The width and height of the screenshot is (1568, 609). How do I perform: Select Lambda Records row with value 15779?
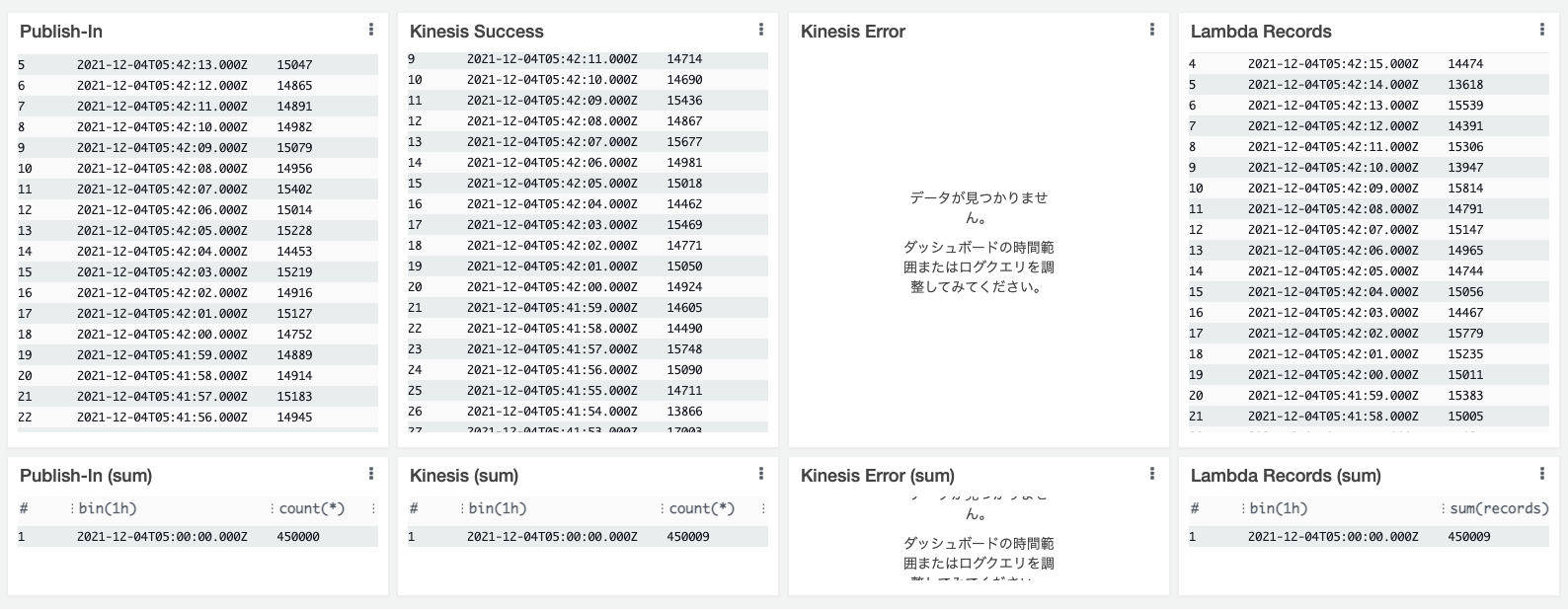click(1369, 333)
